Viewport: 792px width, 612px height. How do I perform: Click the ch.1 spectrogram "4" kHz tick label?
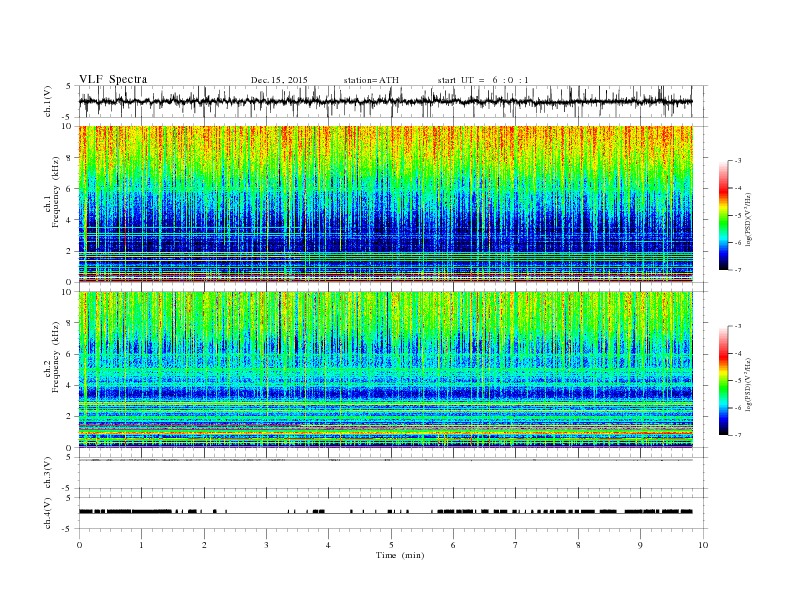point(70,220)
